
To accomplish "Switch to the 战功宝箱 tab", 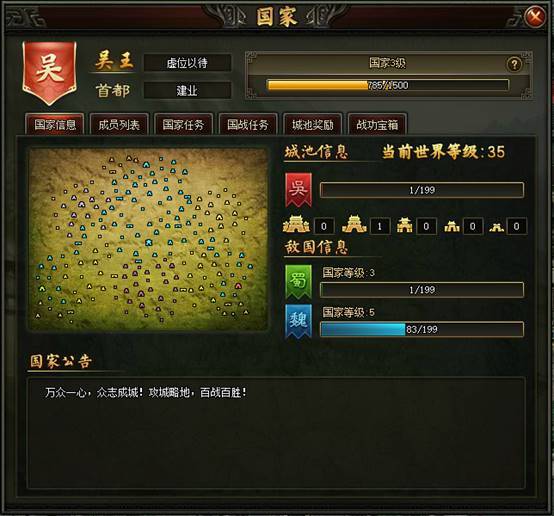I will [x=377, y=124].
